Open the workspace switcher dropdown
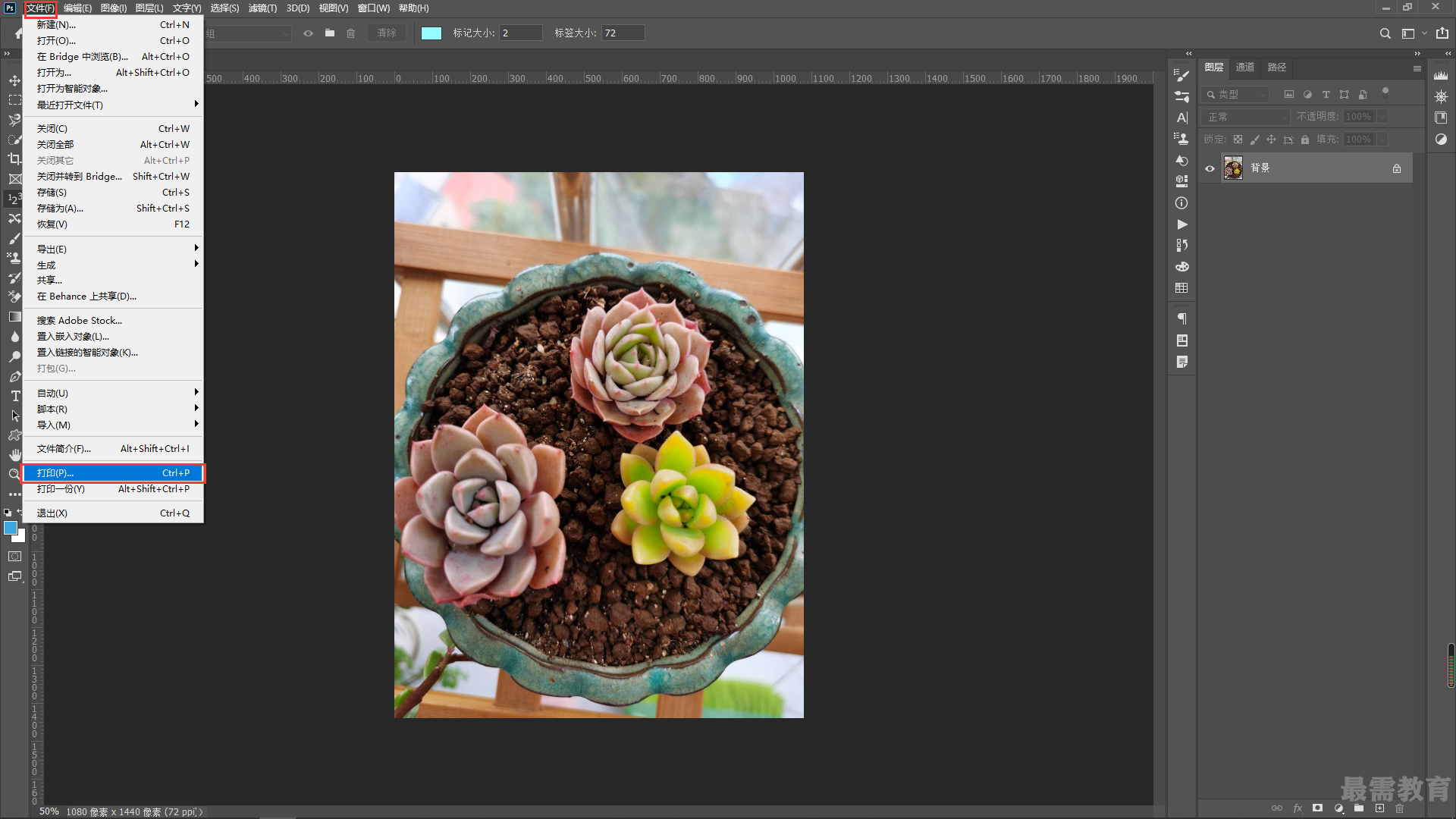Screen dimensions: 1456x819 (1414, 33)
